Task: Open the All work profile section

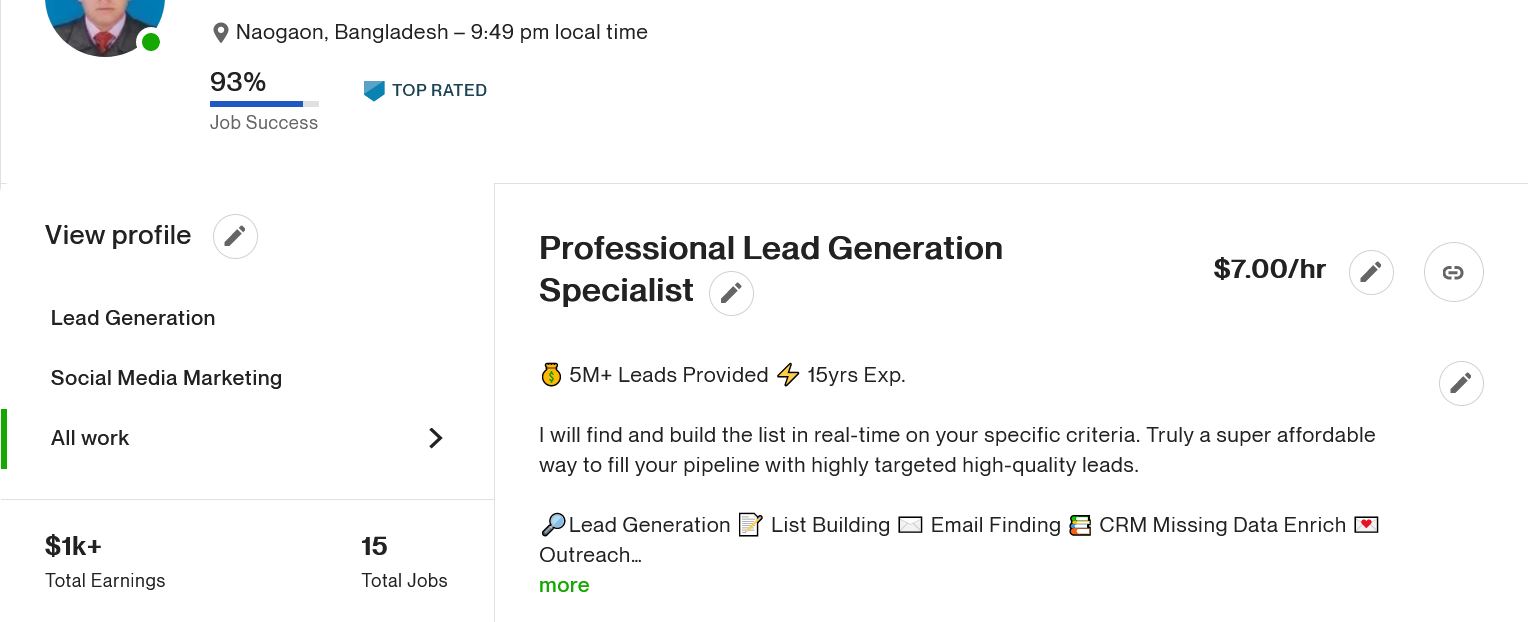Action: coord(90,438)
